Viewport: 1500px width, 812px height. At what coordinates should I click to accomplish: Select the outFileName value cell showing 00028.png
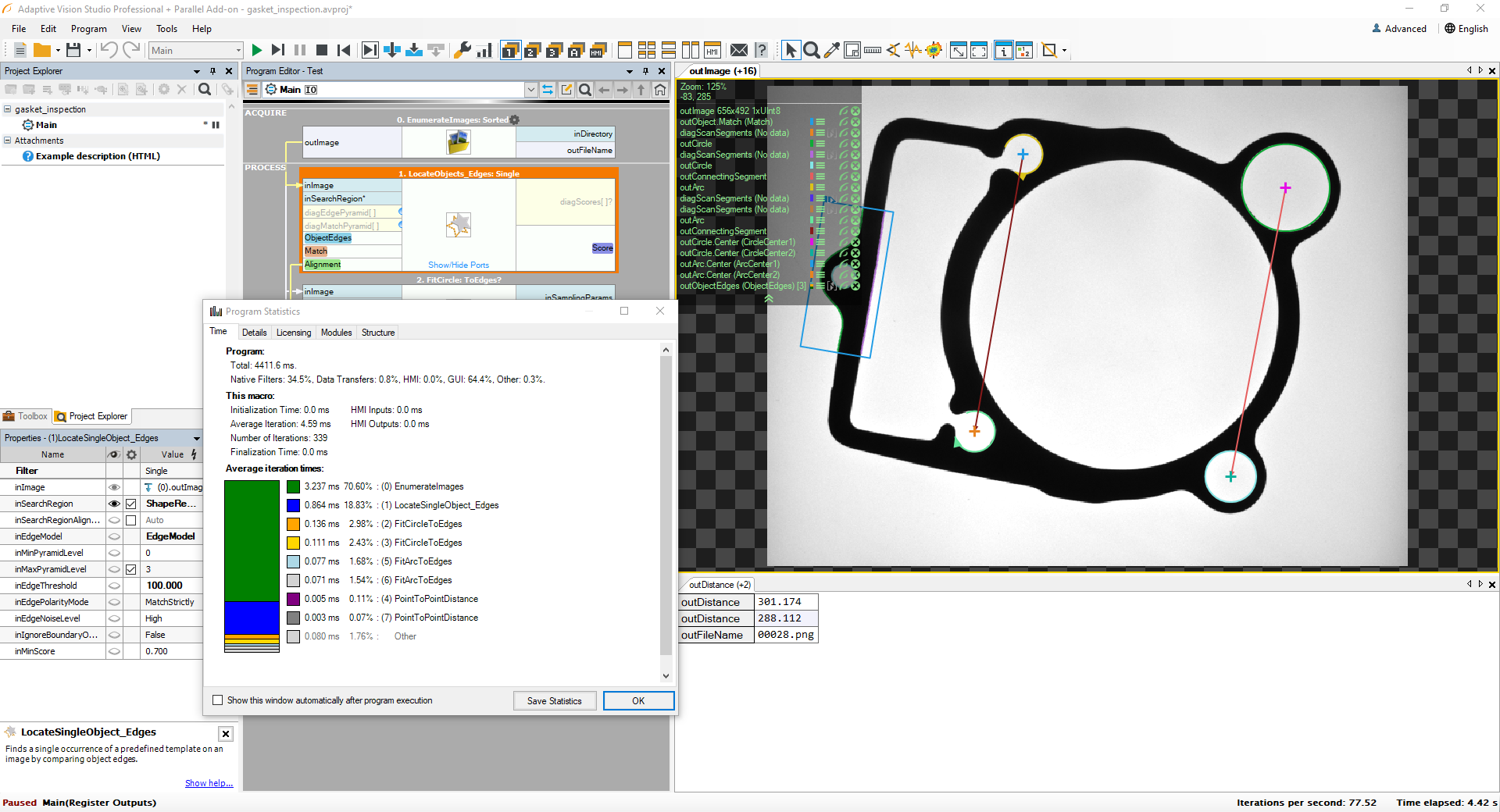[786, 635]
